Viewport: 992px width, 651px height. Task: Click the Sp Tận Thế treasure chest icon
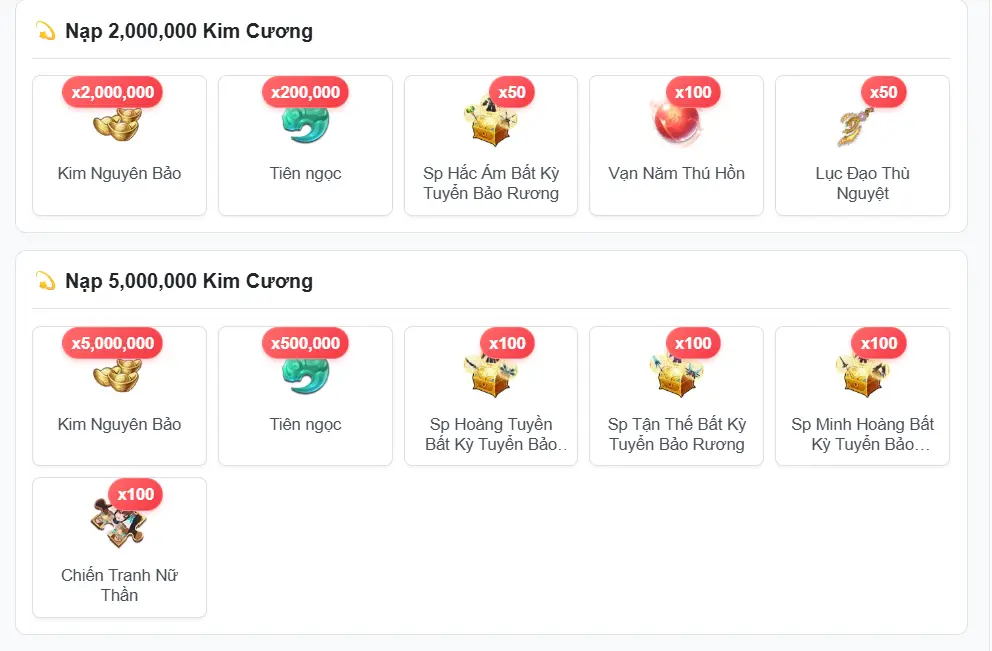coord(676,375)
